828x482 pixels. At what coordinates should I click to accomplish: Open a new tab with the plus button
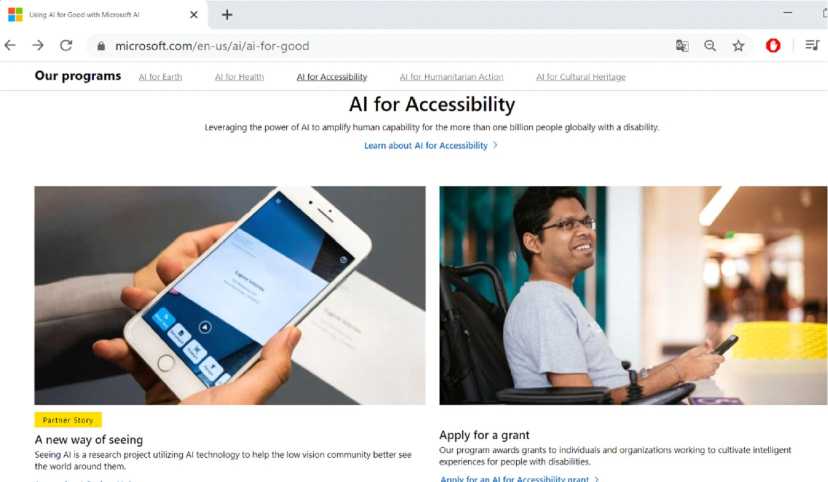coord(227,15)
